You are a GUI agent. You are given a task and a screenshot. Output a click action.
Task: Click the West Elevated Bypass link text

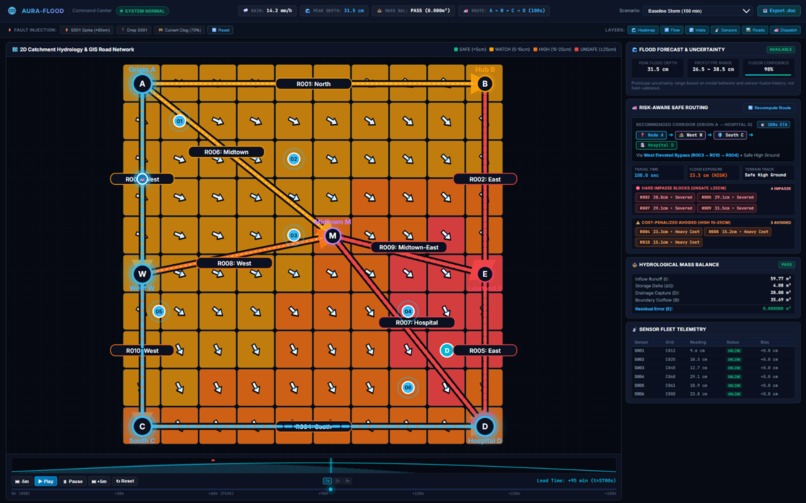click(691, 155)
